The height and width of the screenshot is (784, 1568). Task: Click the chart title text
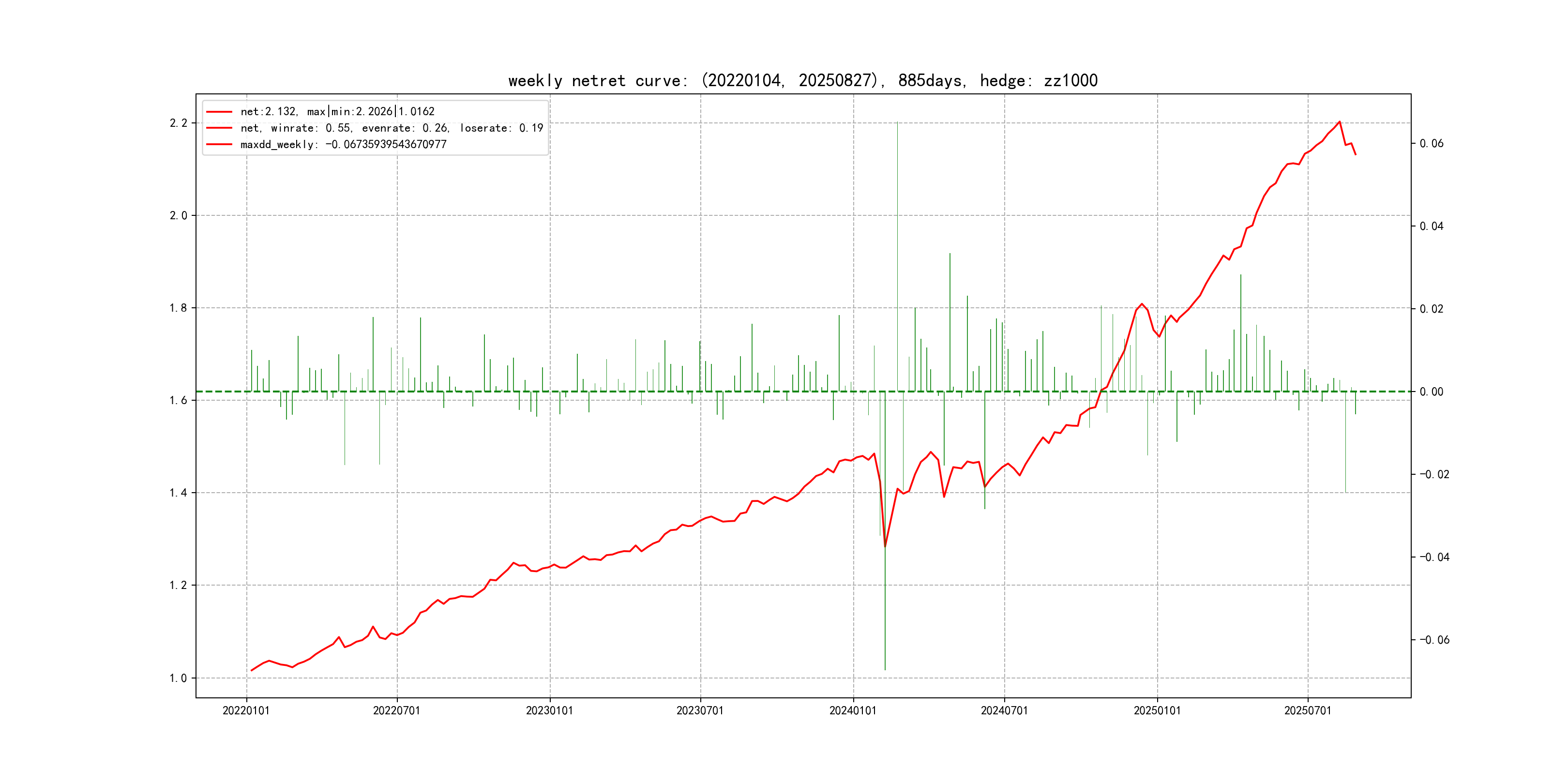point(802,81)
